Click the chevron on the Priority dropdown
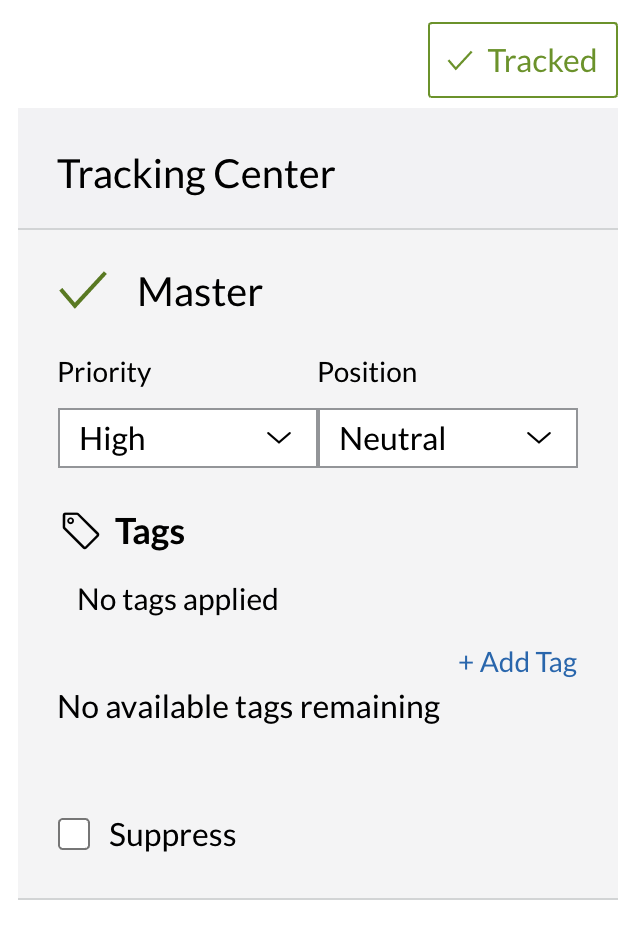This screenshot has width=644, height=946. 282,438
